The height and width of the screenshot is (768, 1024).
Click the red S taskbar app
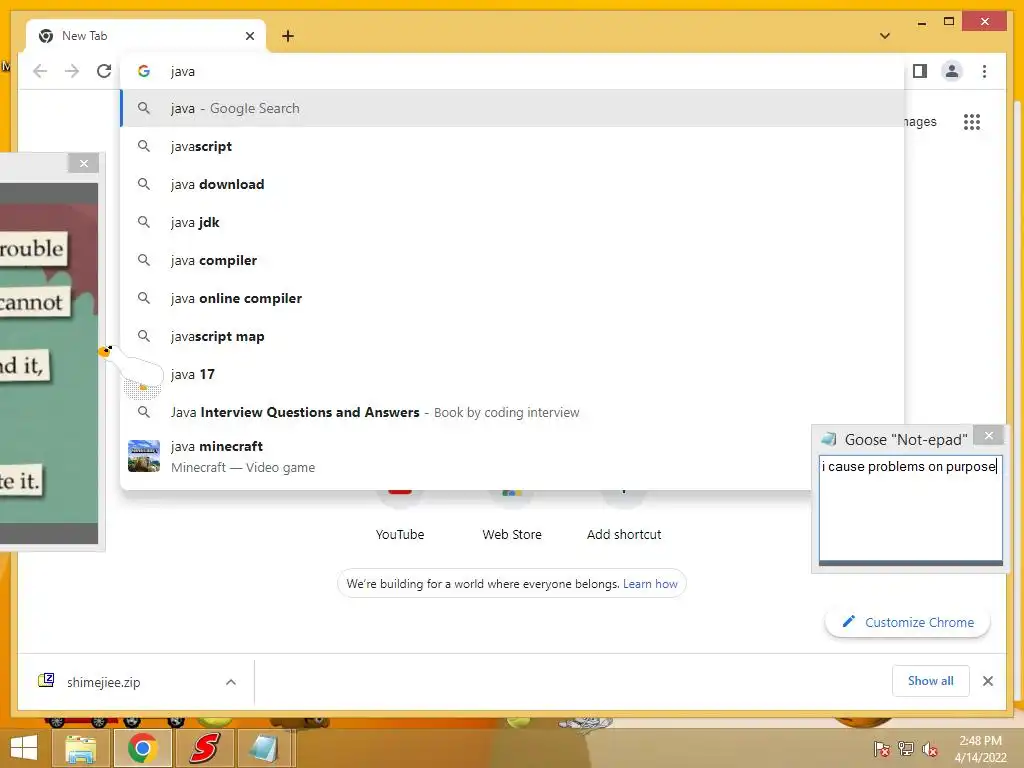[204, 748]
